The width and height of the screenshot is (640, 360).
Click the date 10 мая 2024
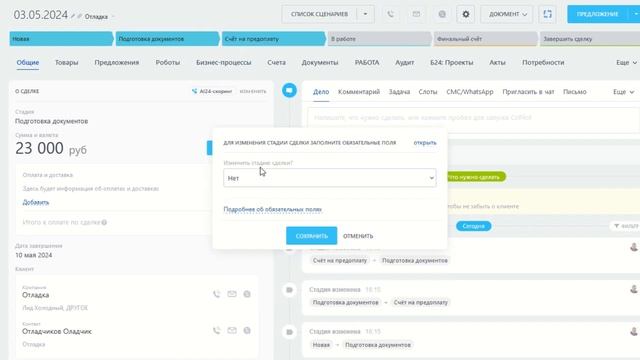point(33,255)
